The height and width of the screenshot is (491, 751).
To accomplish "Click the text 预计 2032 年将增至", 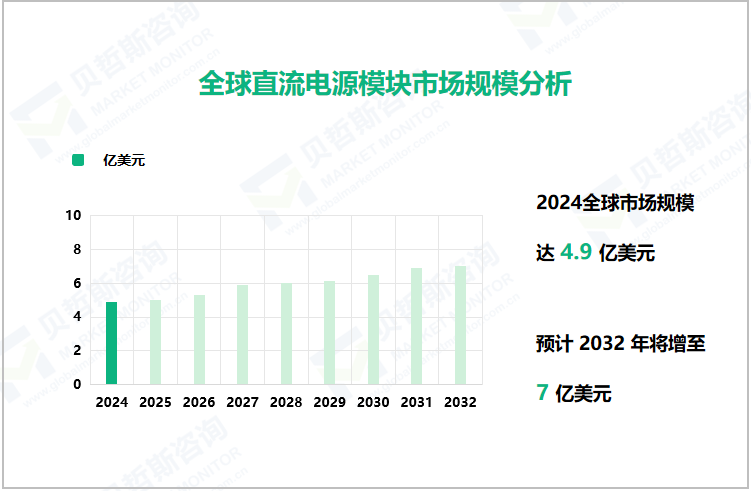I will click(x=620, y=344).
